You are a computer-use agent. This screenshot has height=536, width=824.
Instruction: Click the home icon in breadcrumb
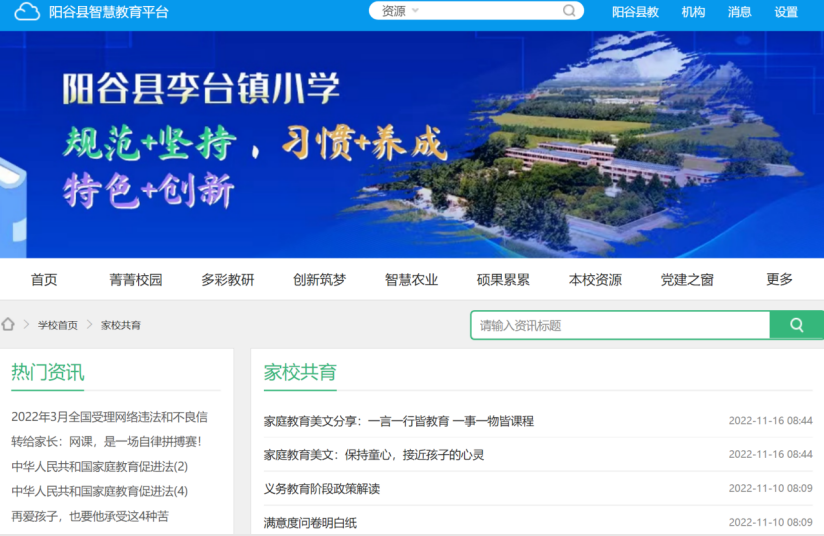[x=9, y=325]
